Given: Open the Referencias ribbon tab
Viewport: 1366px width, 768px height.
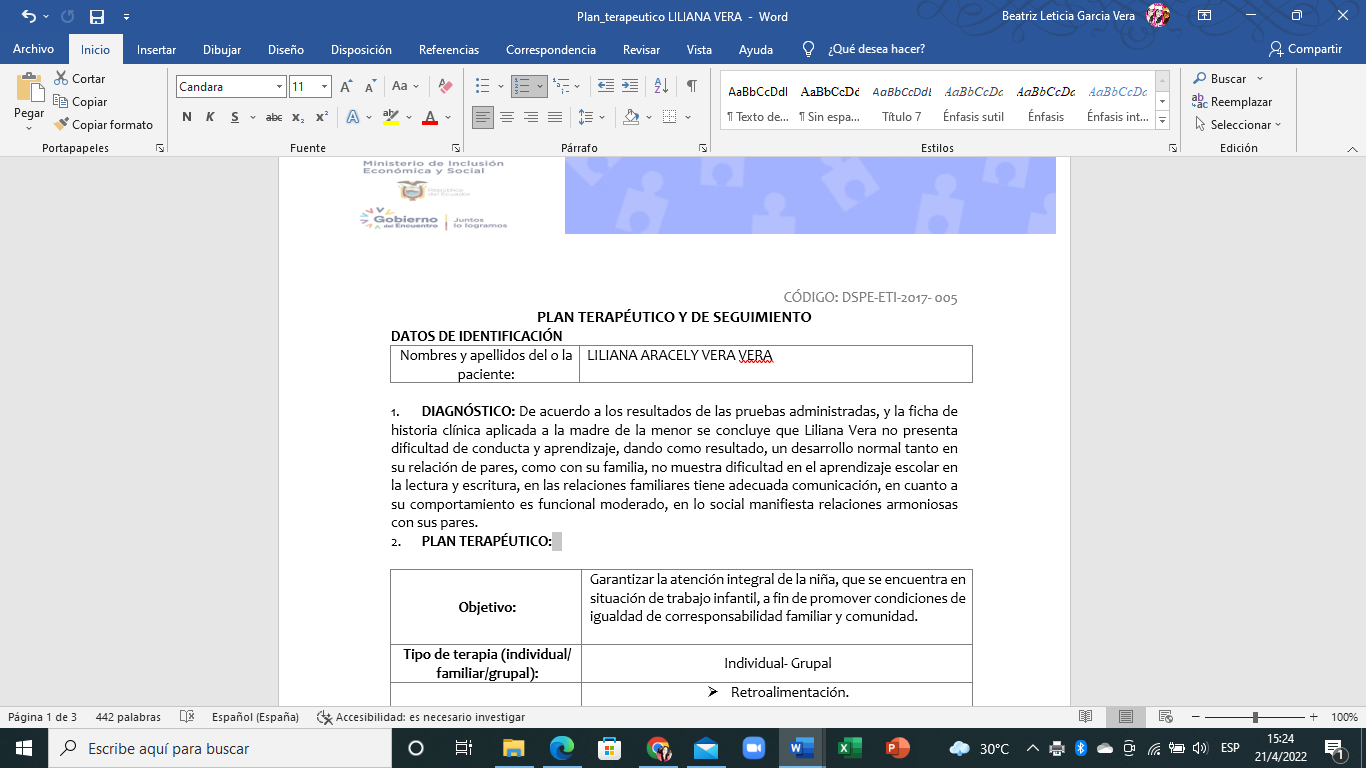Looking at the screenshot, I should click(448, 49).
